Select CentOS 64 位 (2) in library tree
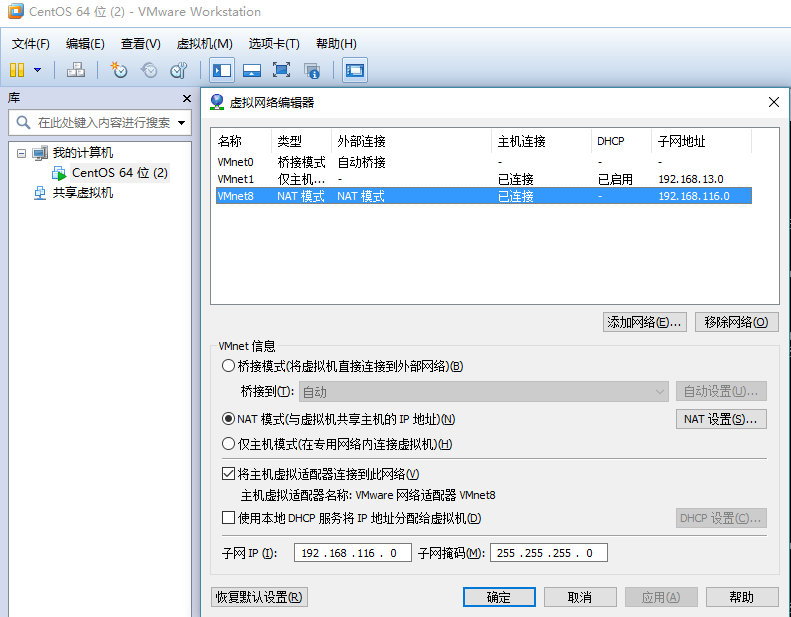The width and height of the screenshot is (791, 617). pyautogui.click(x=120, y=173)
